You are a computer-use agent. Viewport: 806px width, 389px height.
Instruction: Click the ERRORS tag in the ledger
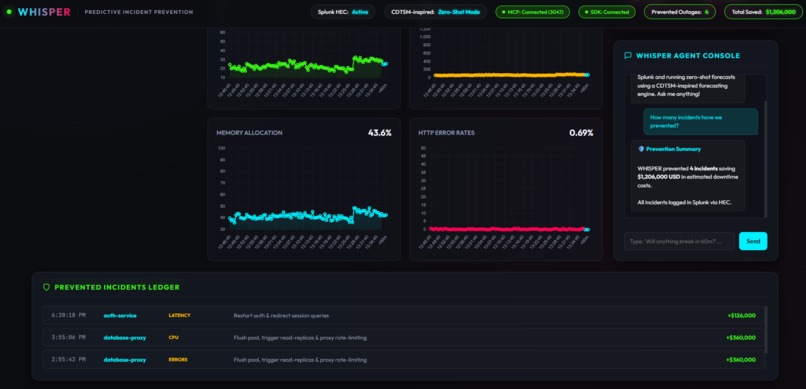tap(178, 360)
